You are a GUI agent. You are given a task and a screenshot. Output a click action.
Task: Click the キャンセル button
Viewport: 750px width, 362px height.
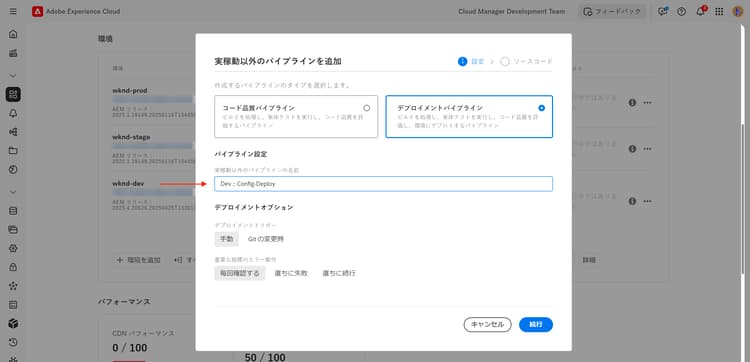[487, 324]
